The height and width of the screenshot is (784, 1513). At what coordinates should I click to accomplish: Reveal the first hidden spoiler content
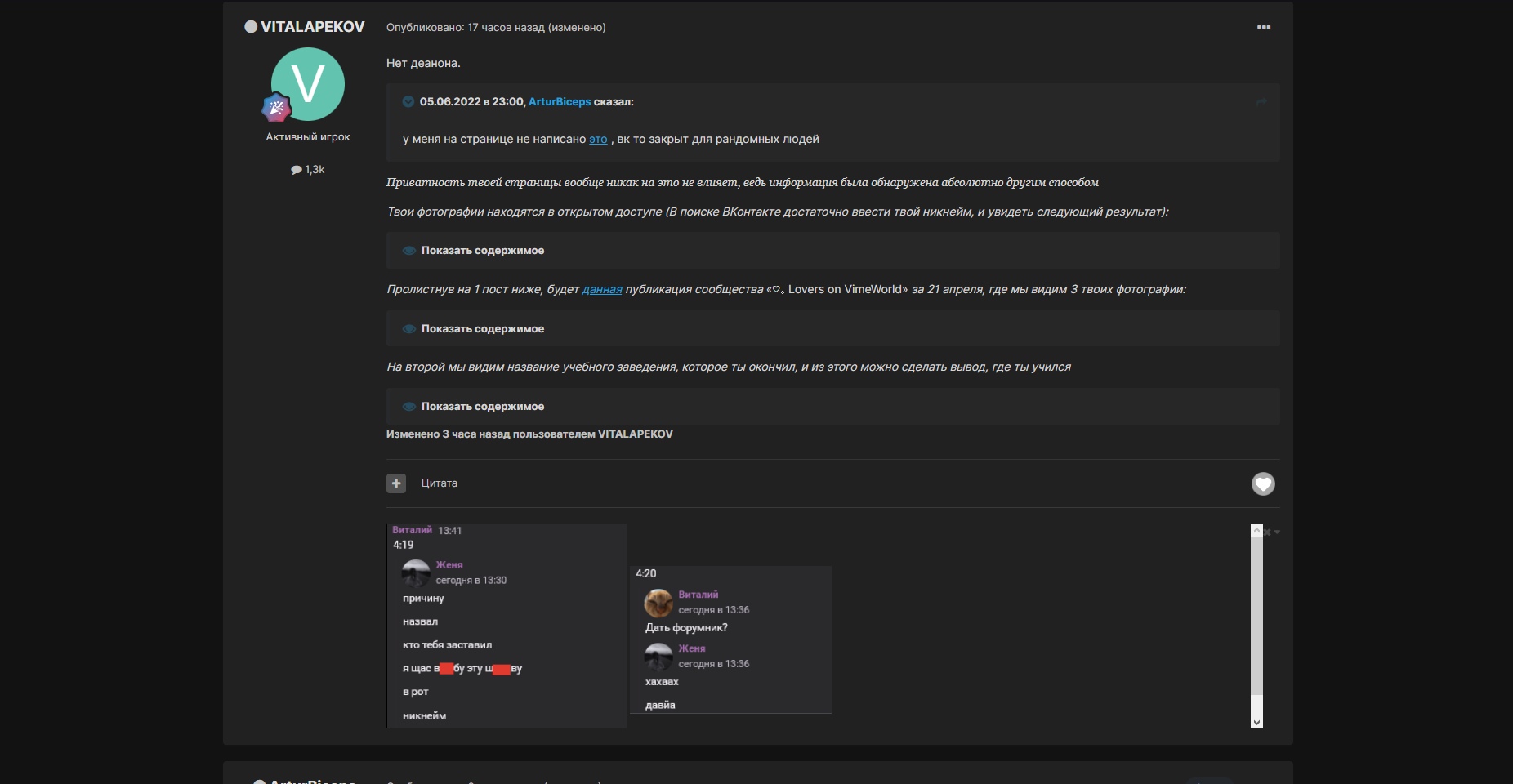coord(482,251)
